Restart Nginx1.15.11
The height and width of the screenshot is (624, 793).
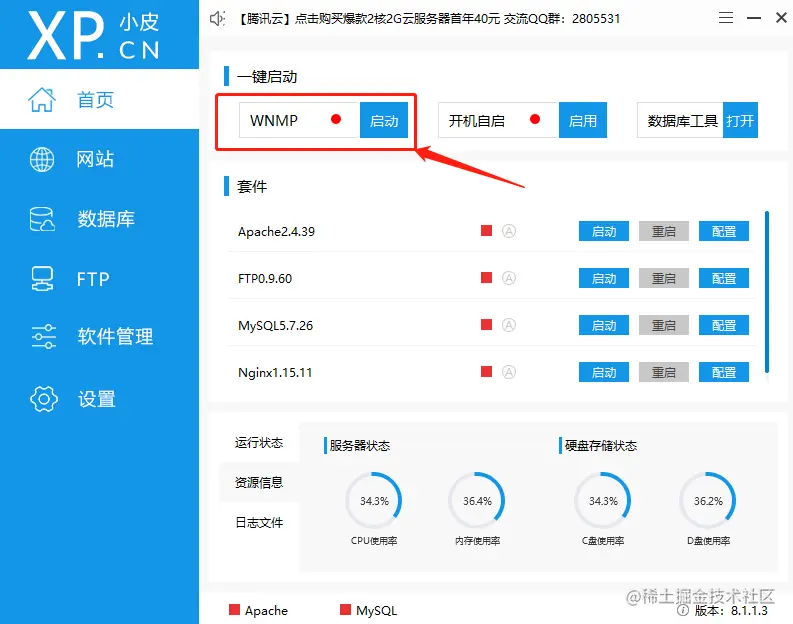pos(664,372)
